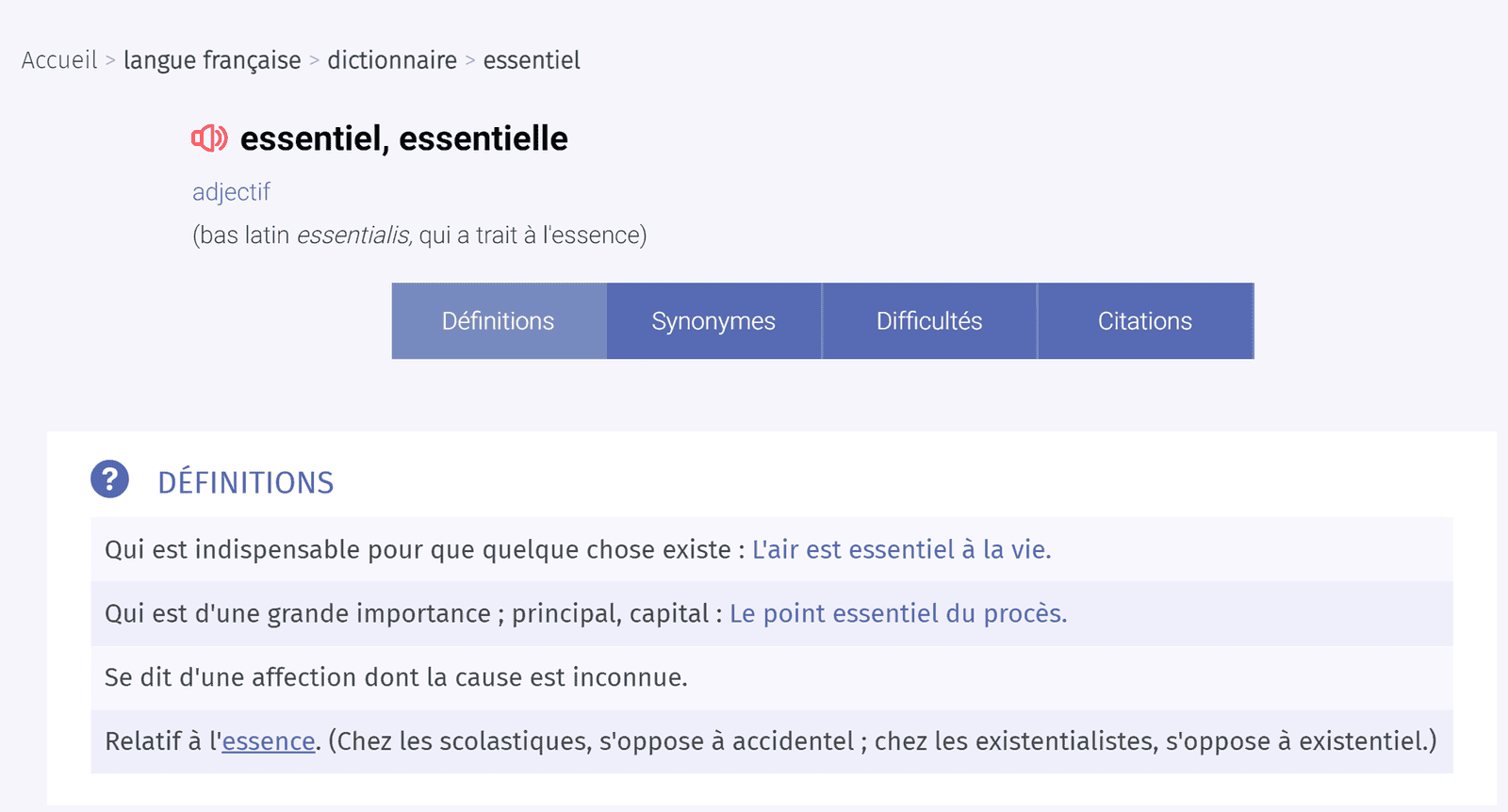Select the Citations tab
Viewport: 1508px width, 812px height.
click(x=1145, y=321)
